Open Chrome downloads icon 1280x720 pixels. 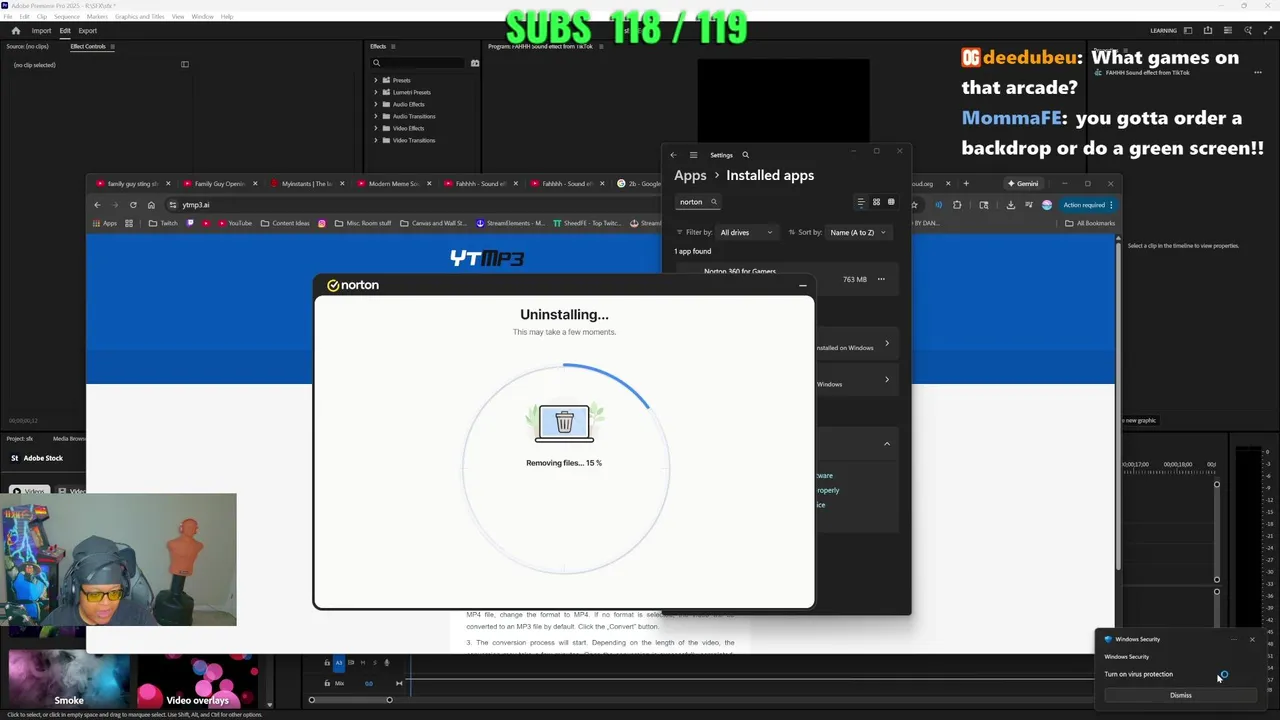point(1010,205)
